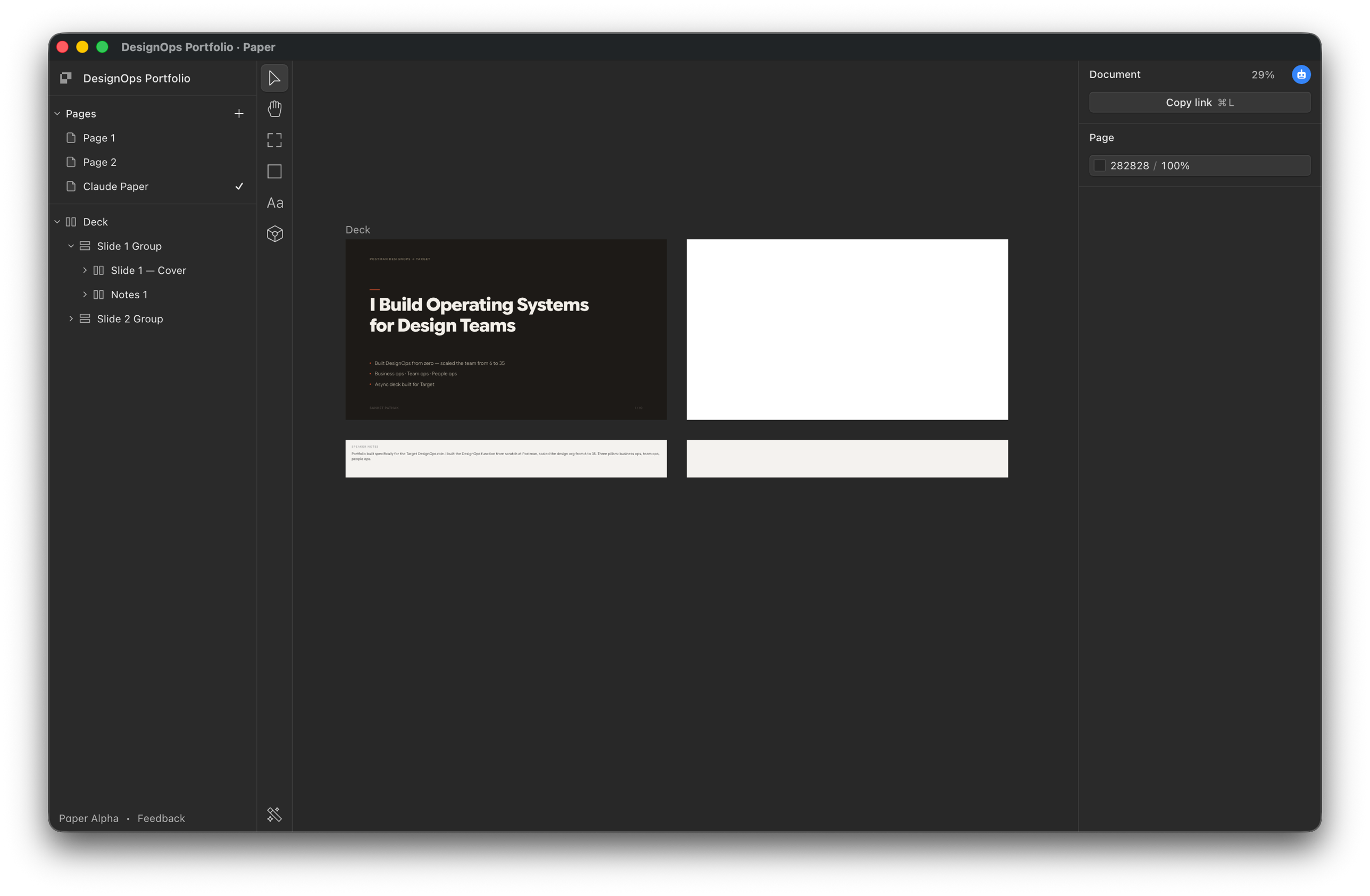Viewport: 1370px width, 896px height.
Task: Click the Slide 1 Group rows icon
Action: pyautogui.click(x=85, y=246)
